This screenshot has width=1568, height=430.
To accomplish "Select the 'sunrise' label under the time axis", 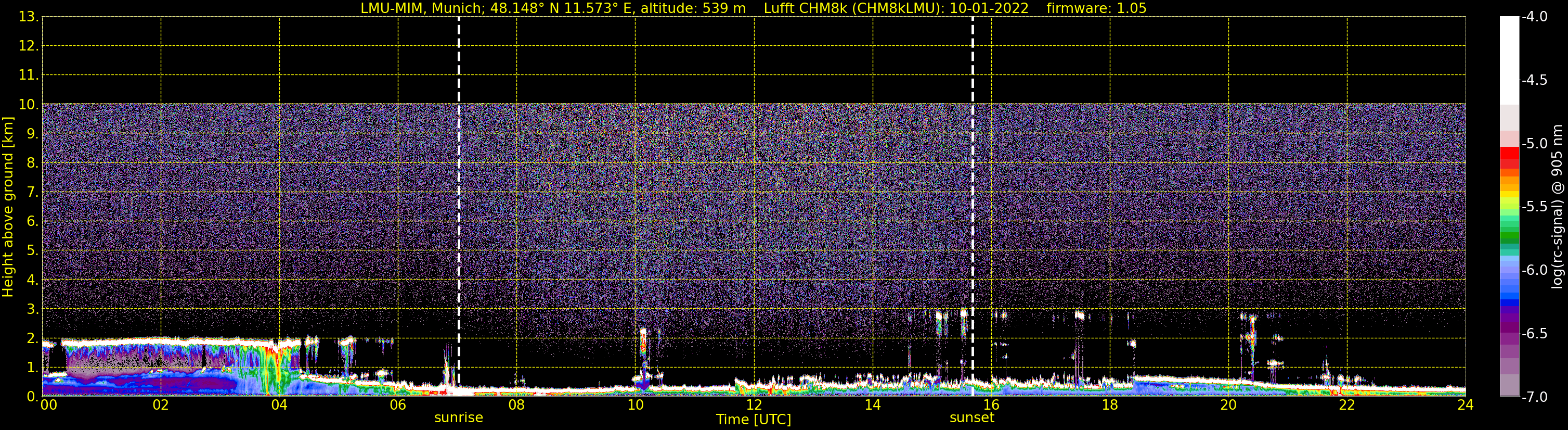I will [459, 418].
